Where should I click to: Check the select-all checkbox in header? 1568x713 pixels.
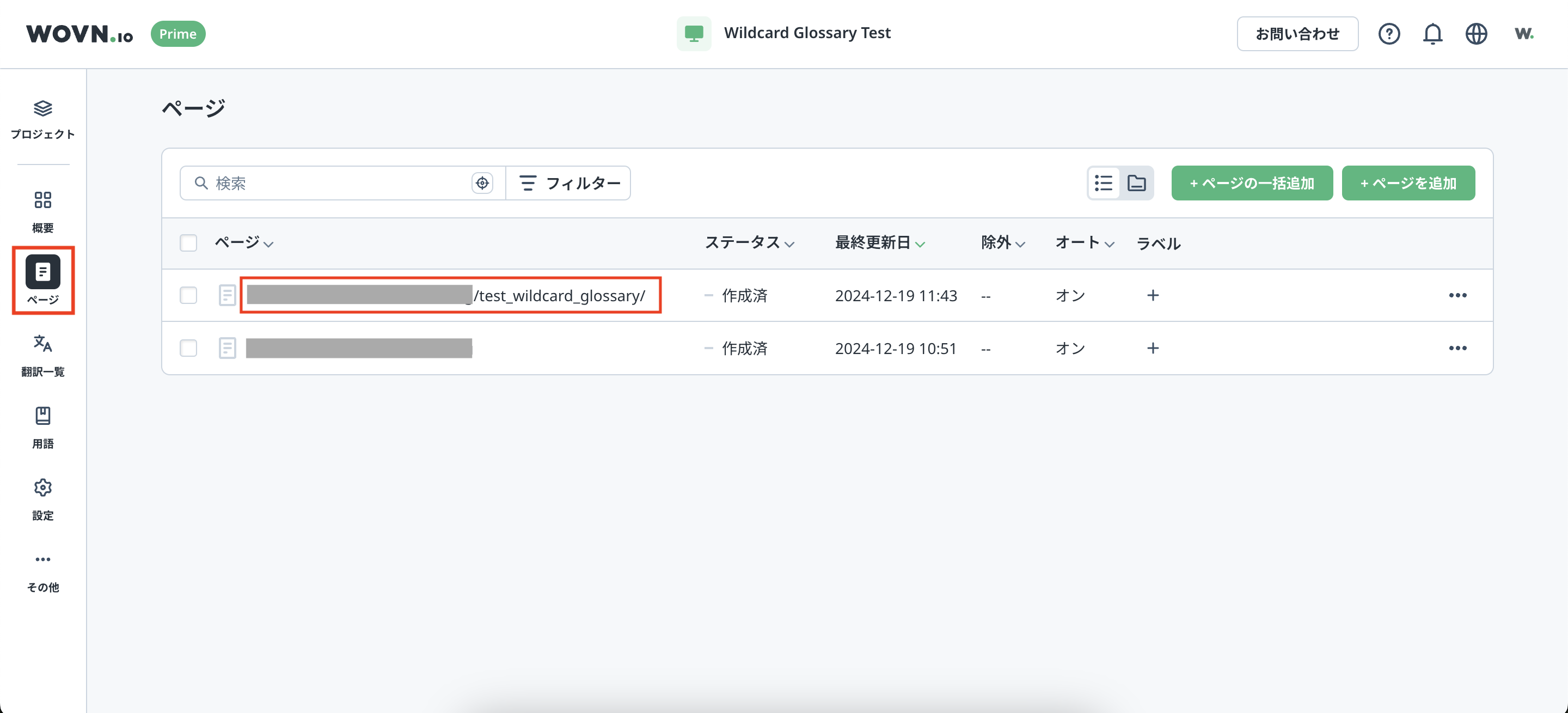[189, 243]
